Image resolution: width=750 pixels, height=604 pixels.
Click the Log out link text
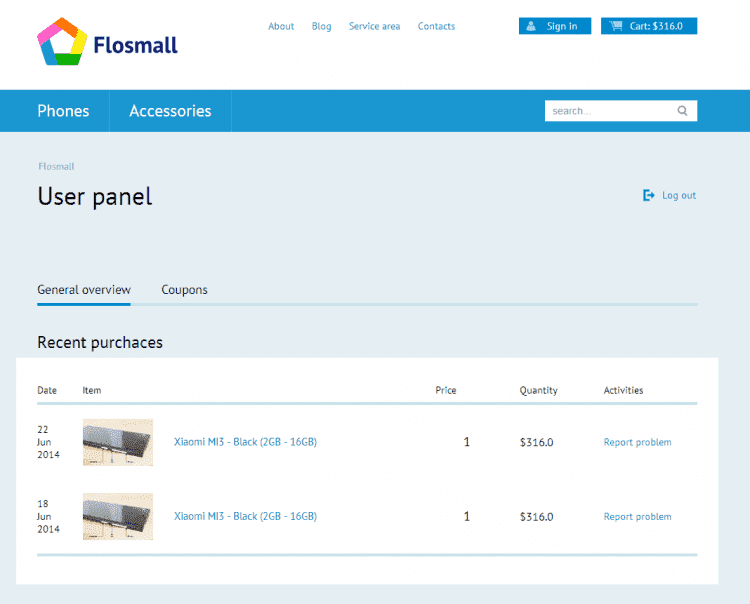(679, 195)
